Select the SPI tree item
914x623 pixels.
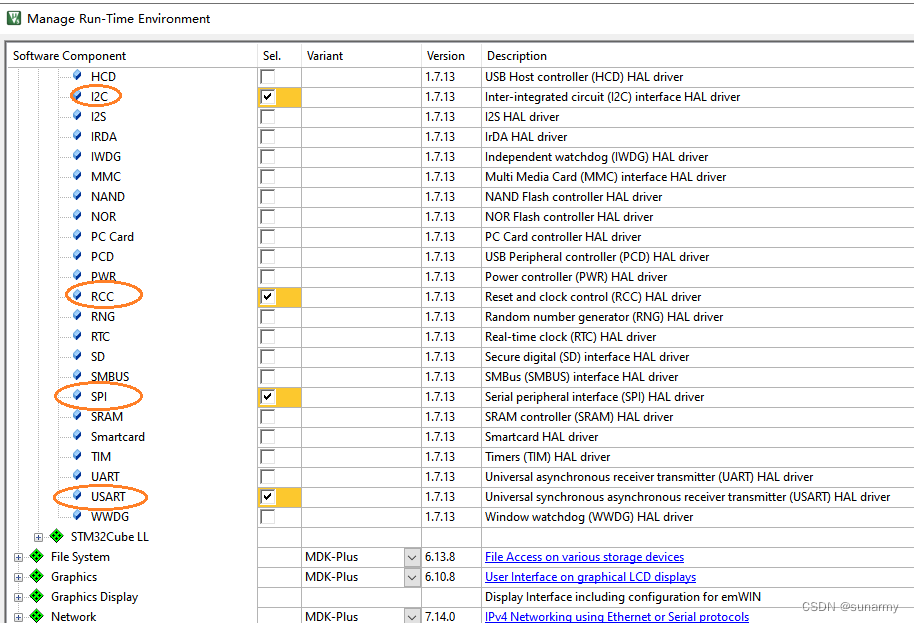[x=99, y=397]
